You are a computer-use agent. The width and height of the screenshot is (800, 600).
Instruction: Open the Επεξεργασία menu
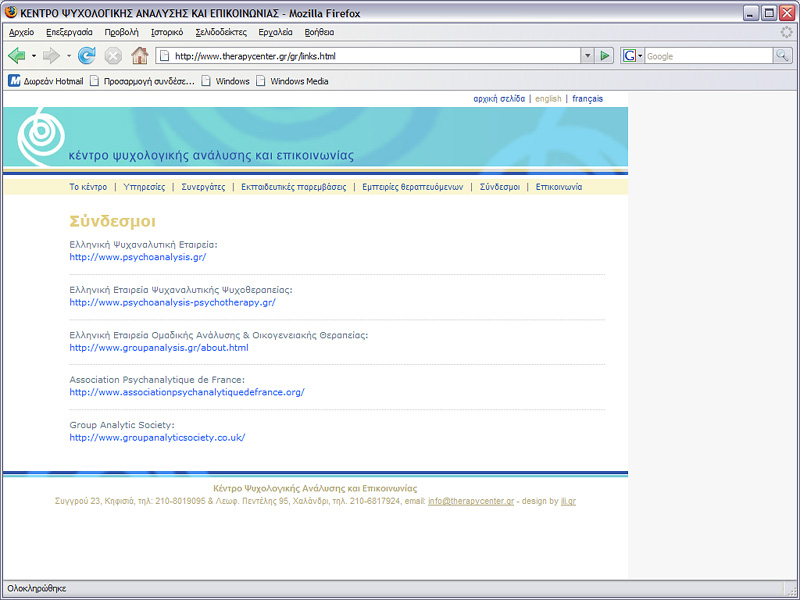(x=69, y=32)
